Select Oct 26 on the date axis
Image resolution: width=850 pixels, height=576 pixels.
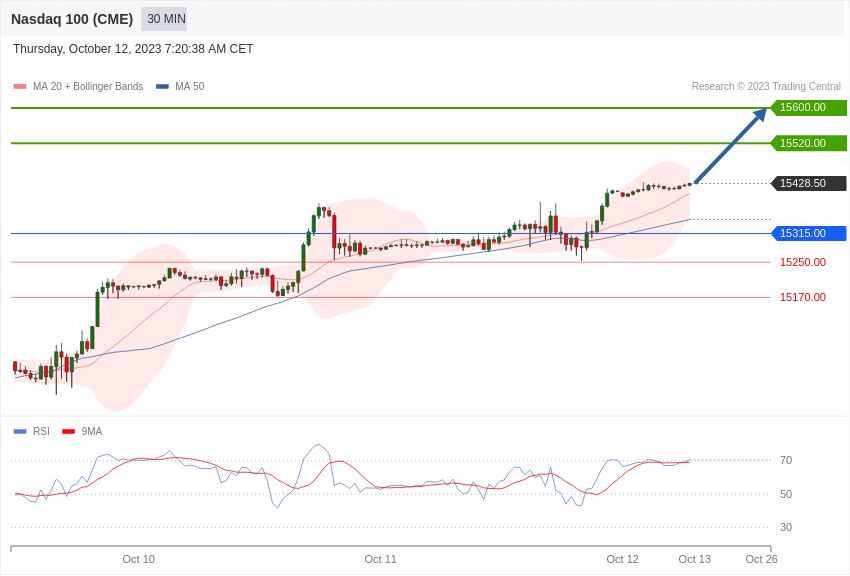point(761,559)
